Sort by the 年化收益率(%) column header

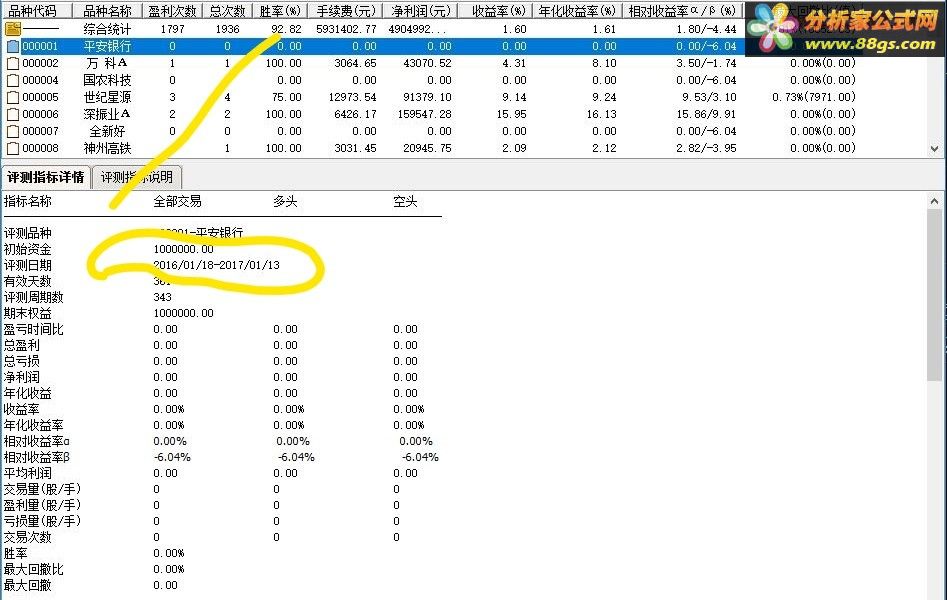pyautogui.click(x=577, y=11)
